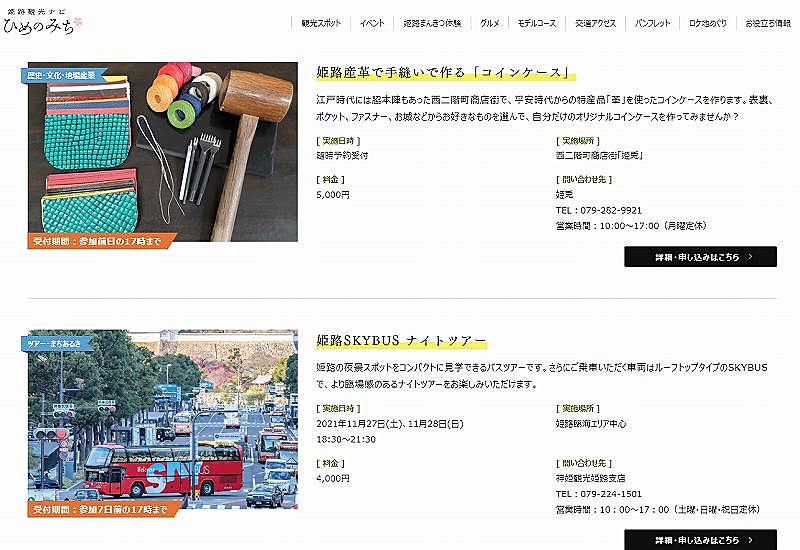Click the SKYBUS red bus photo
Viewport: 800px width, 550px height.
(163, 419)
